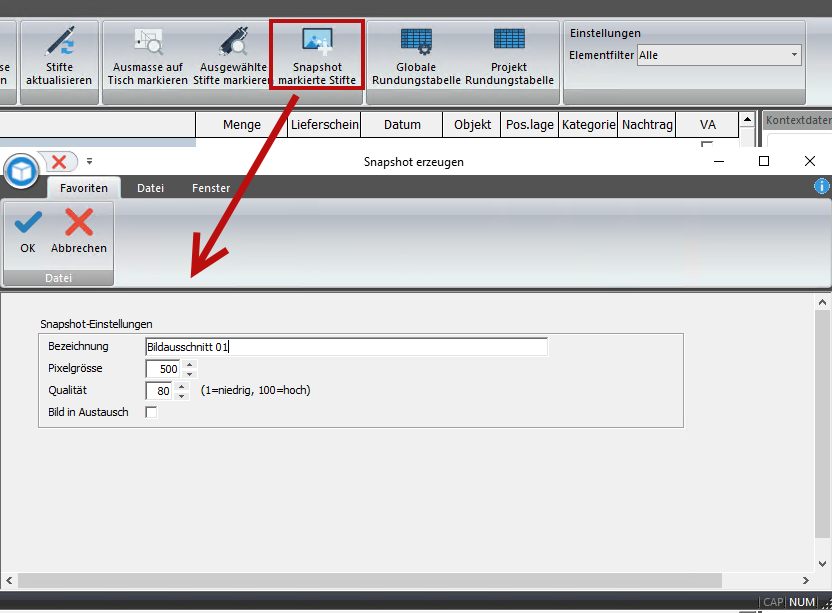Confirm with the OK checkmark icon

(x=28, y=224)
